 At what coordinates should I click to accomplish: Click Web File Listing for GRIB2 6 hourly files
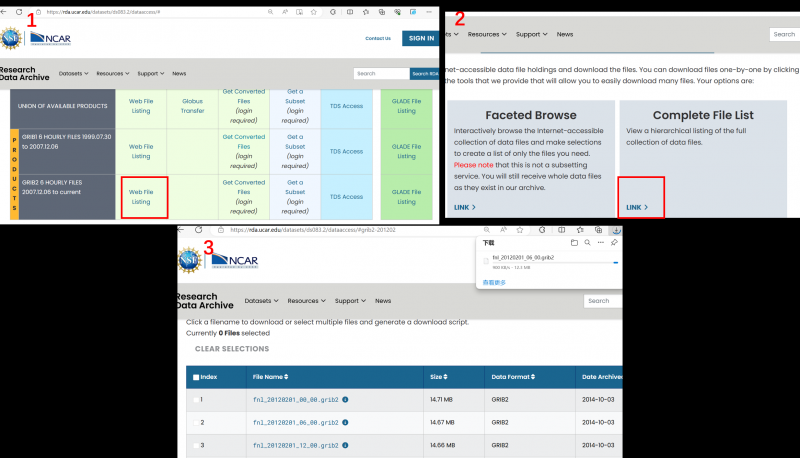[141, 196]
